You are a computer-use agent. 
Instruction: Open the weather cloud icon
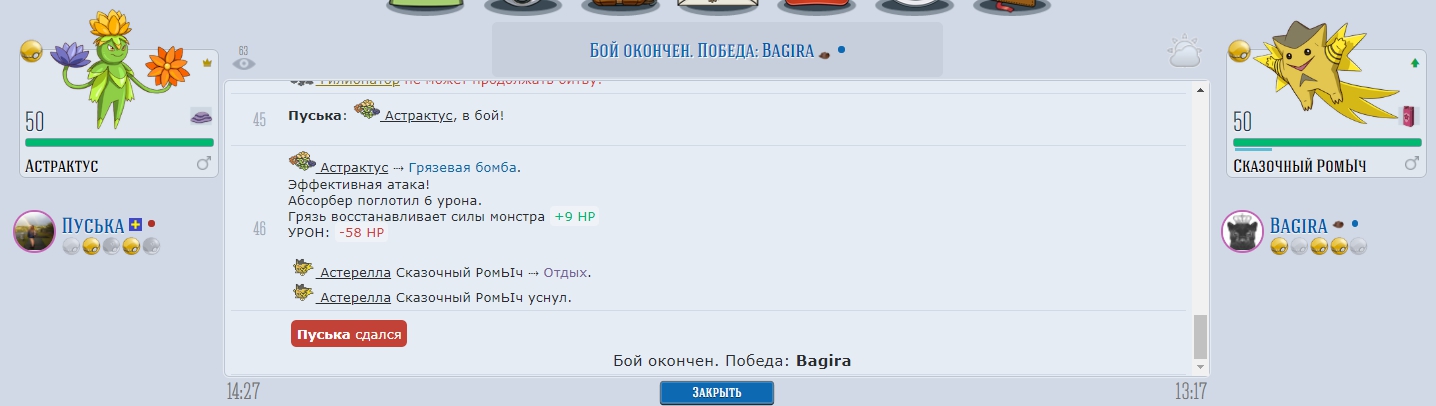[x=1184, y=52]
